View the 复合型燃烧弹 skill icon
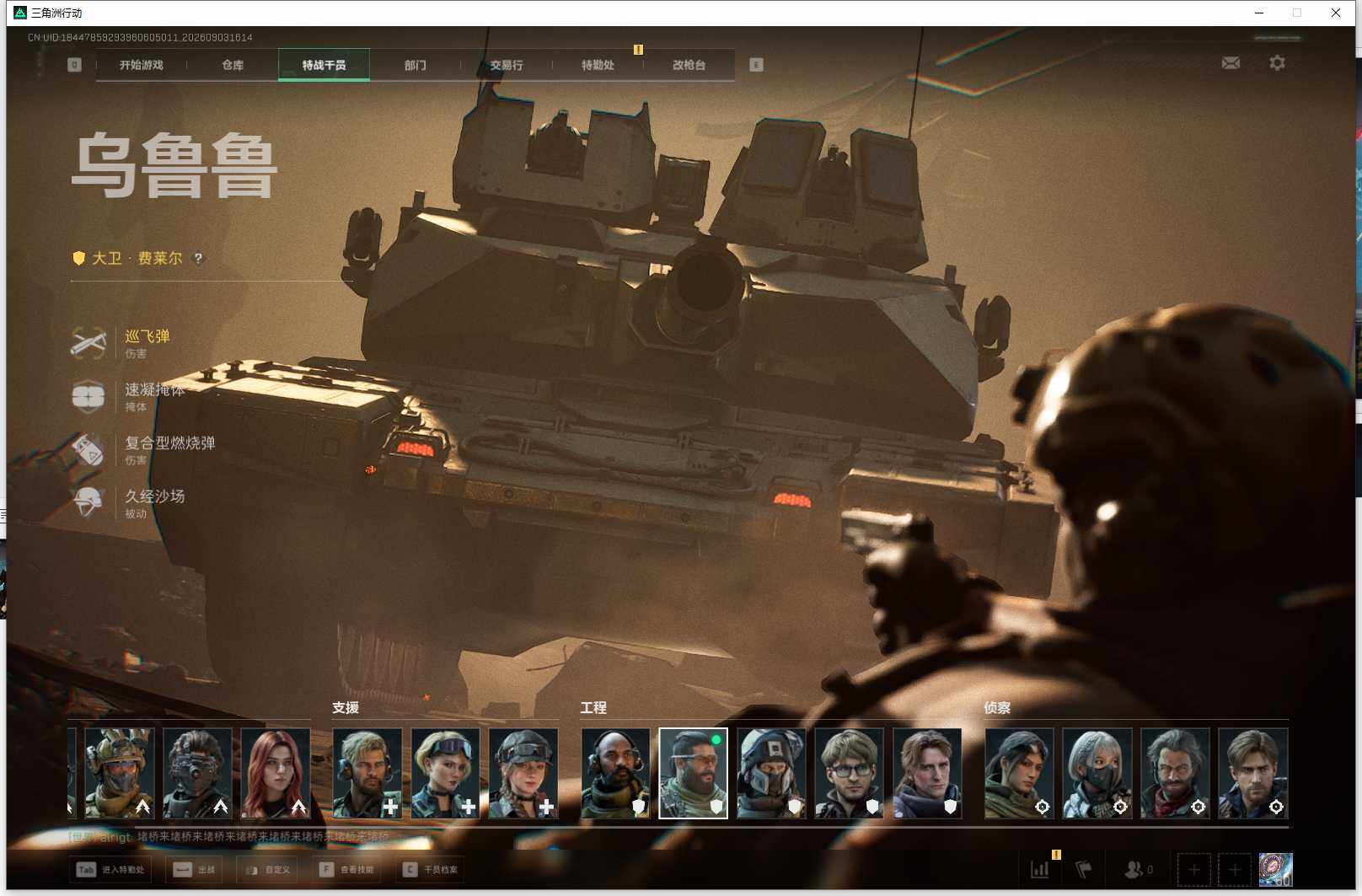 (x=88, y=449)
